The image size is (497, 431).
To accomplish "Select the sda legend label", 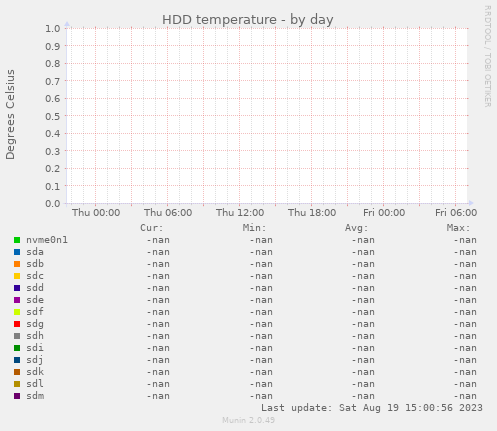I will click(x=35, y=252).
